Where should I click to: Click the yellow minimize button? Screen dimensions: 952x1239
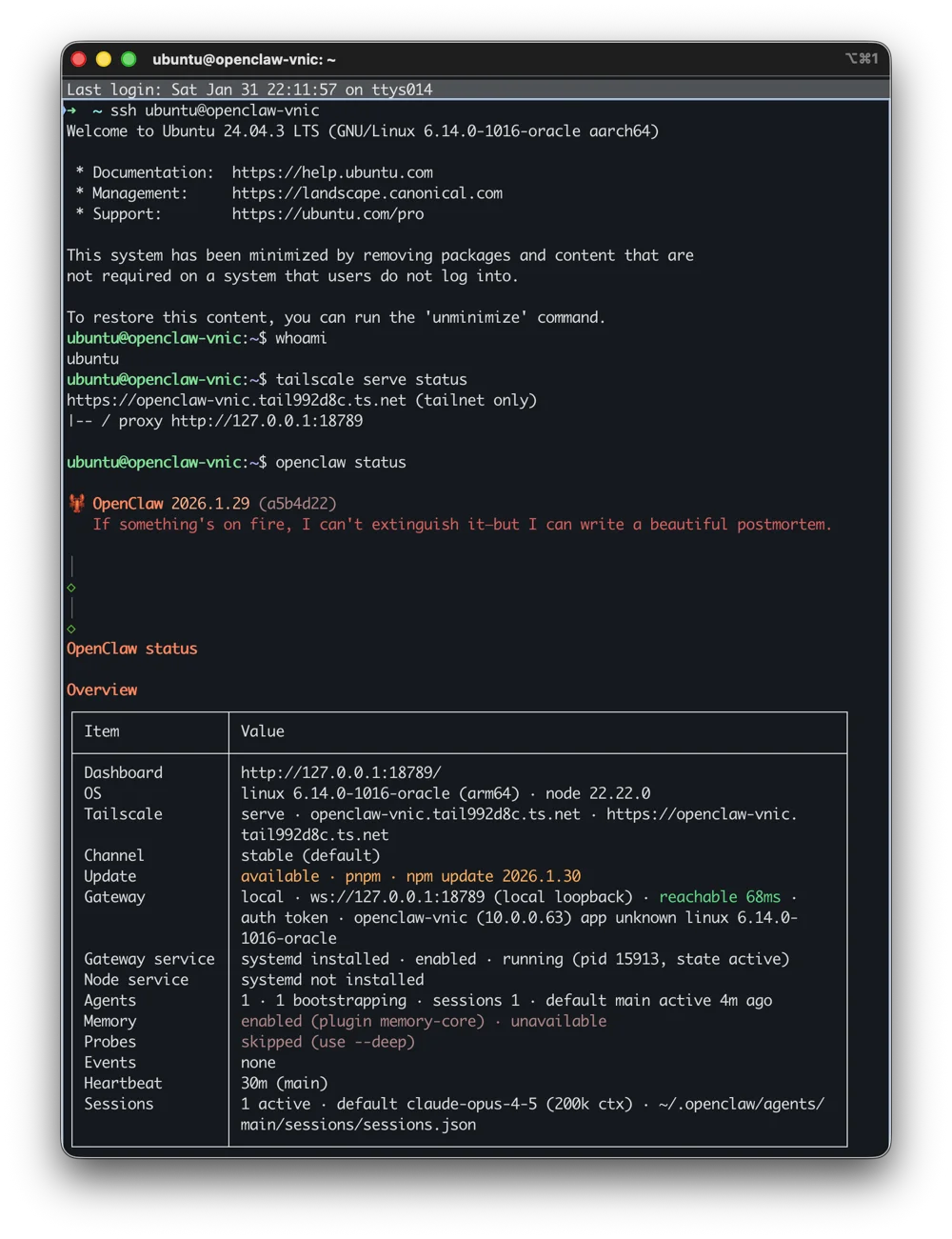[x=103, y=59]
